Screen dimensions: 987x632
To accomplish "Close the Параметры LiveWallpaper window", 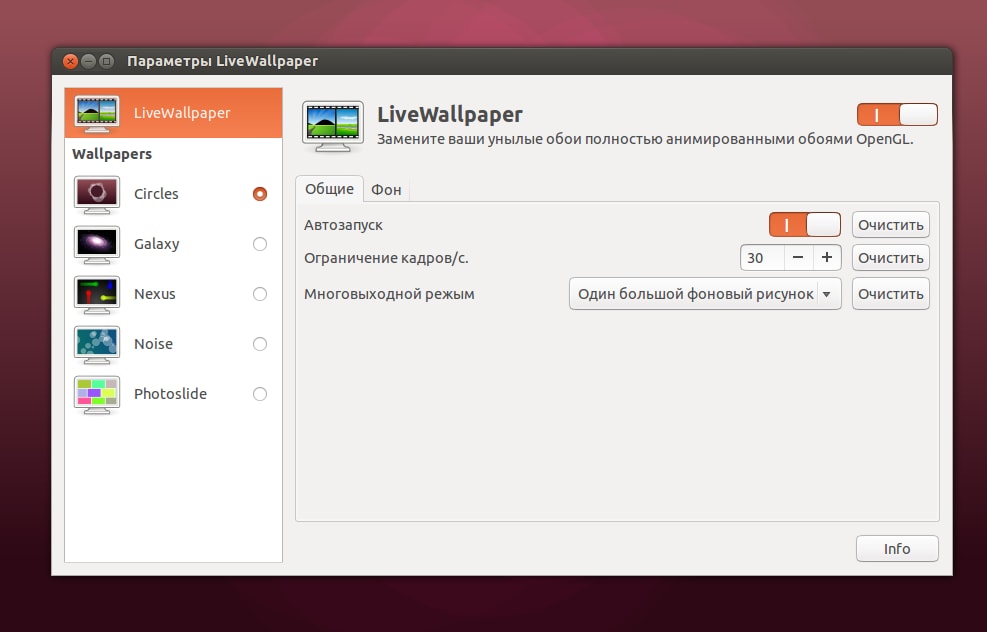I will pyautogui.click(x=70, y=61).
